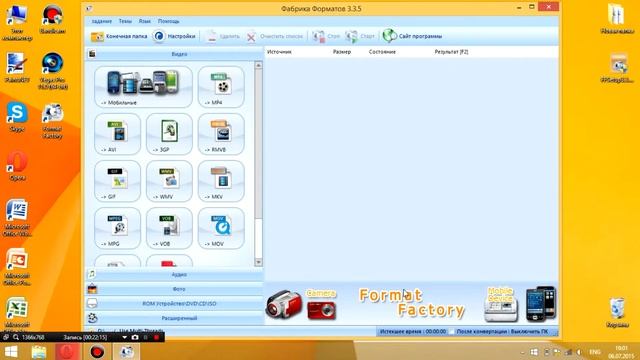The height and width of the screenshot is (360, 640).
Task: Expand the Расширенный category panel
Action: point(175,318)
